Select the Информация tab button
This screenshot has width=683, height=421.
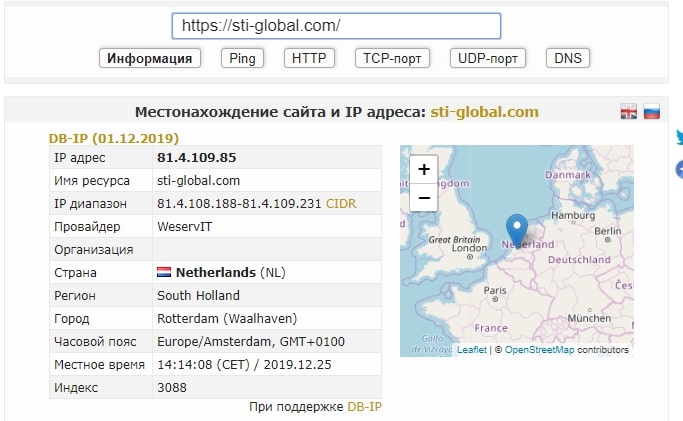click(149, 58)
